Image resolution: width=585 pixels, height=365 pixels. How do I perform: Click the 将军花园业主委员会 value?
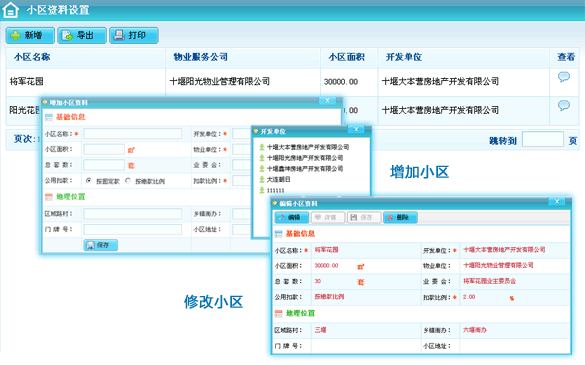(489, 281)
